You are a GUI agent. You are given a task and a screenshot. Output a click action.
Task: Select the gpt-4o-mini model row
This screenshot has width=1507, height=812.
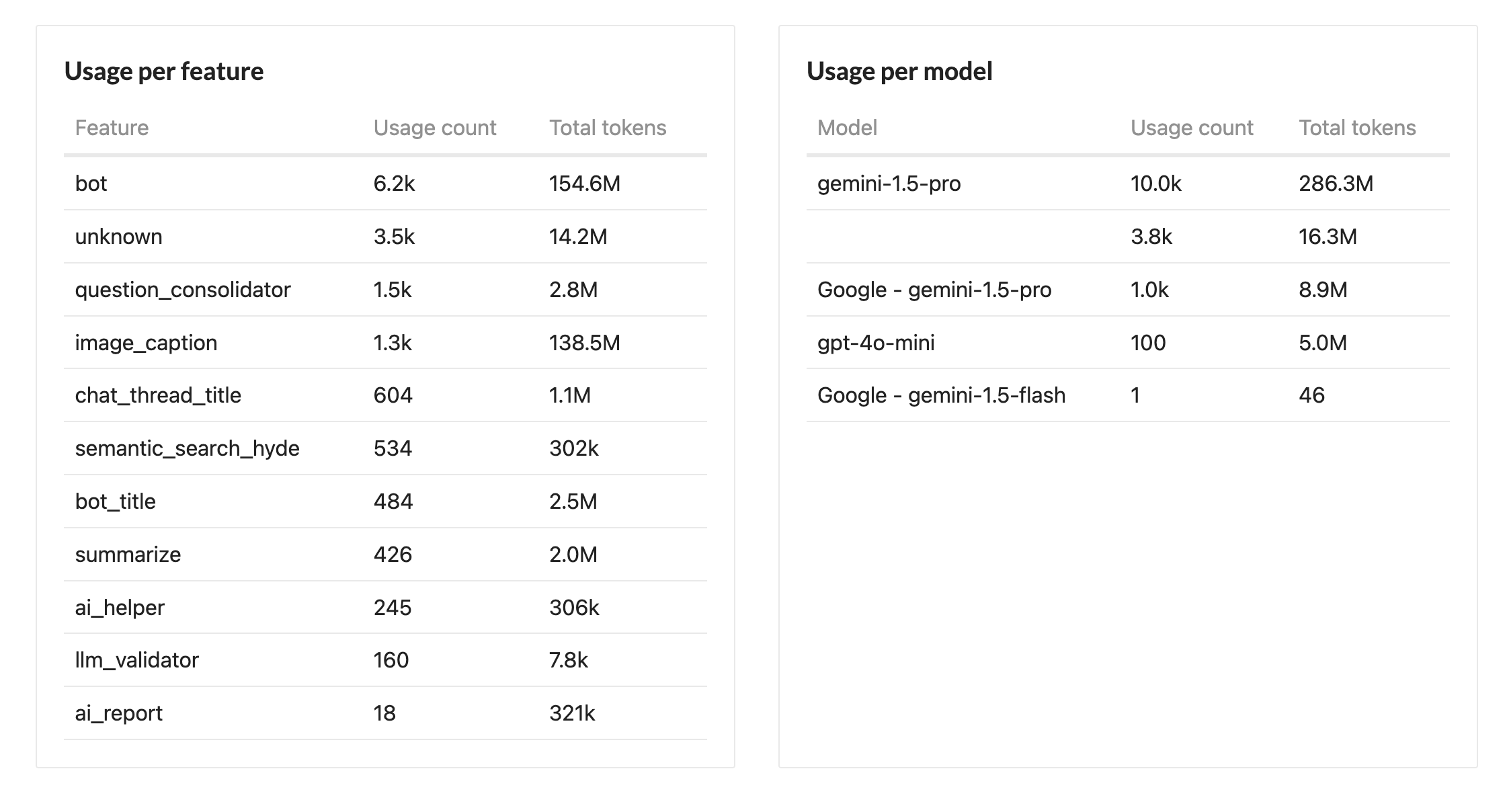875,343
